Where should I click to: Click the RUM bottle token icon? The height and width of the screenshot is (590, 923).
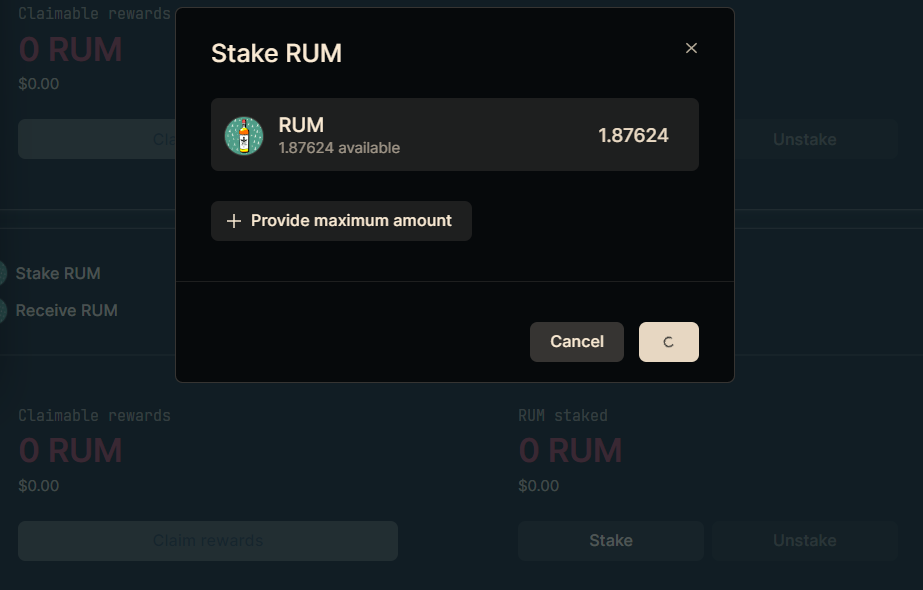(244, 136)
